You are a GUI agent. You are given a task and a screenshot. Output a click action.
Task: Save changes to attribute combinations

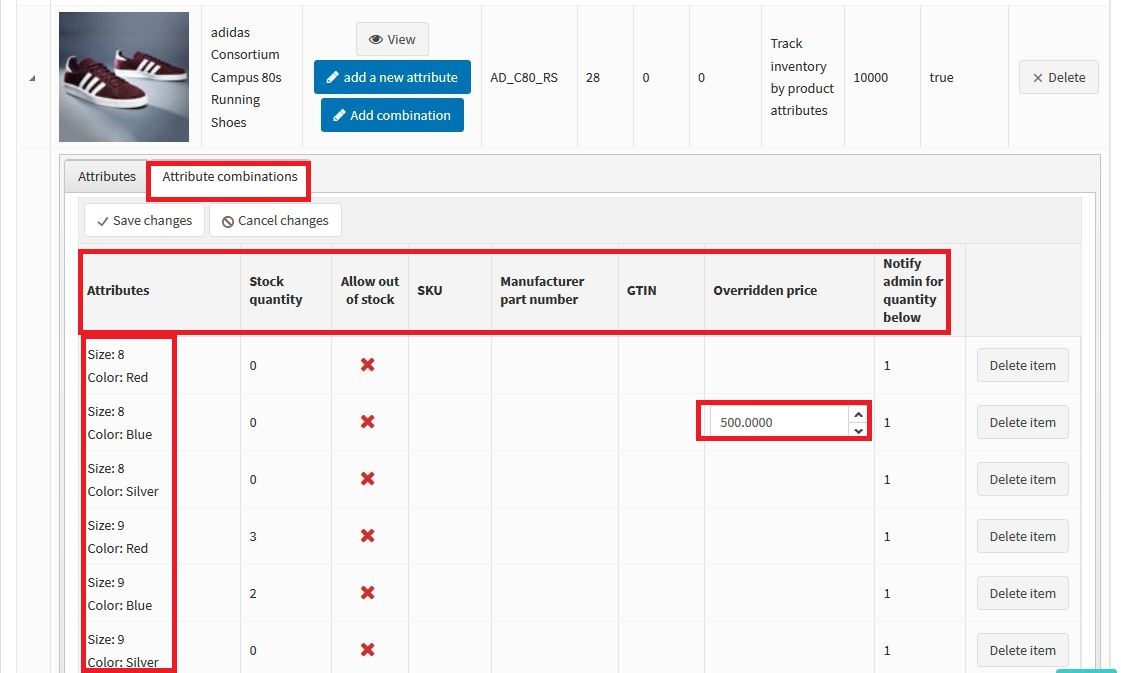tap(144, 220)
